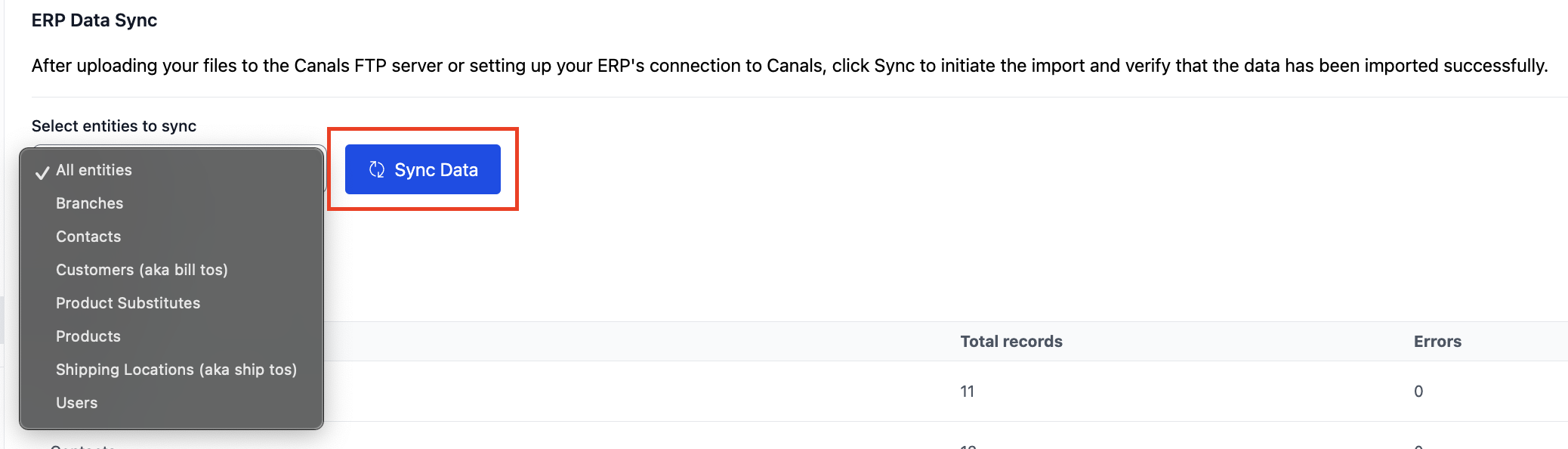Choose Shipping Locations (aka ship tos)

click(171, 370)
